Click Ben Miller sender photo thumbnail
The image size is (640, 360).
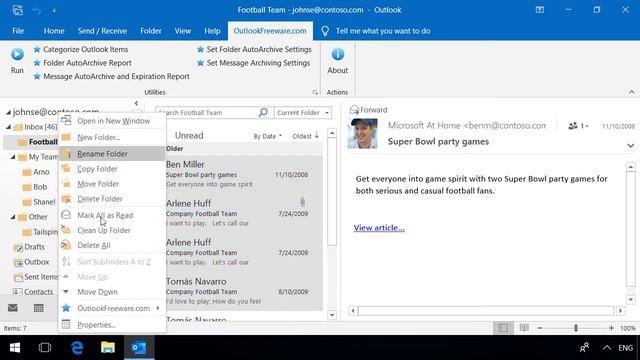pyautogui.click(x=362, y=133)
